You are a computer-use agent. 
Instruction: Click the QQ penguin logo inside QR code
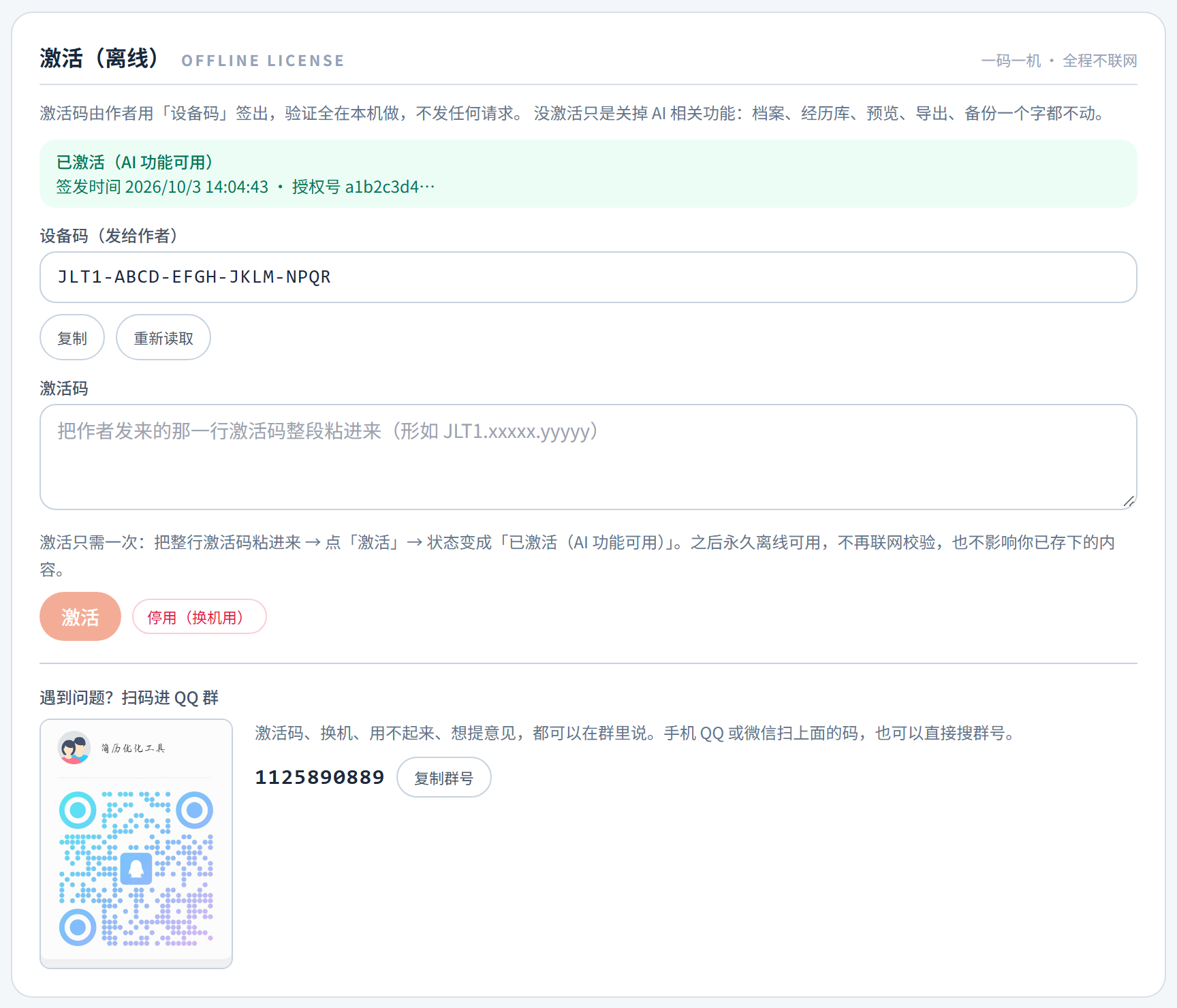coord(136,868)
